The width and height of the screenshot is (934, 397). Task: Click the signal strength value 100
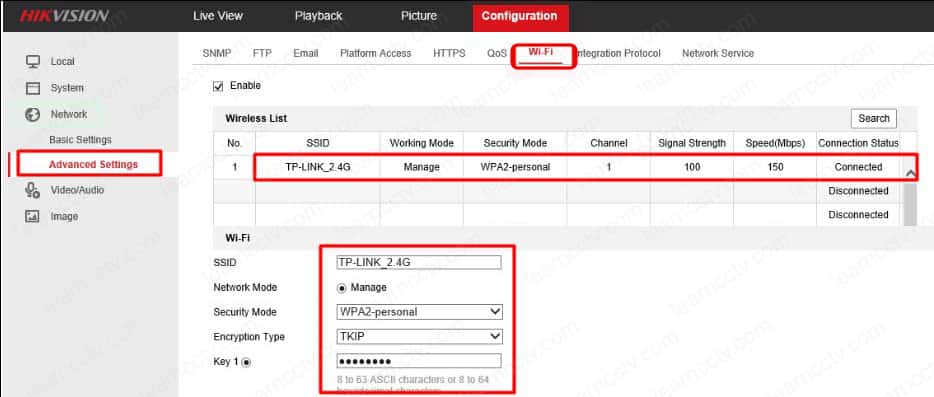[692, 168]
